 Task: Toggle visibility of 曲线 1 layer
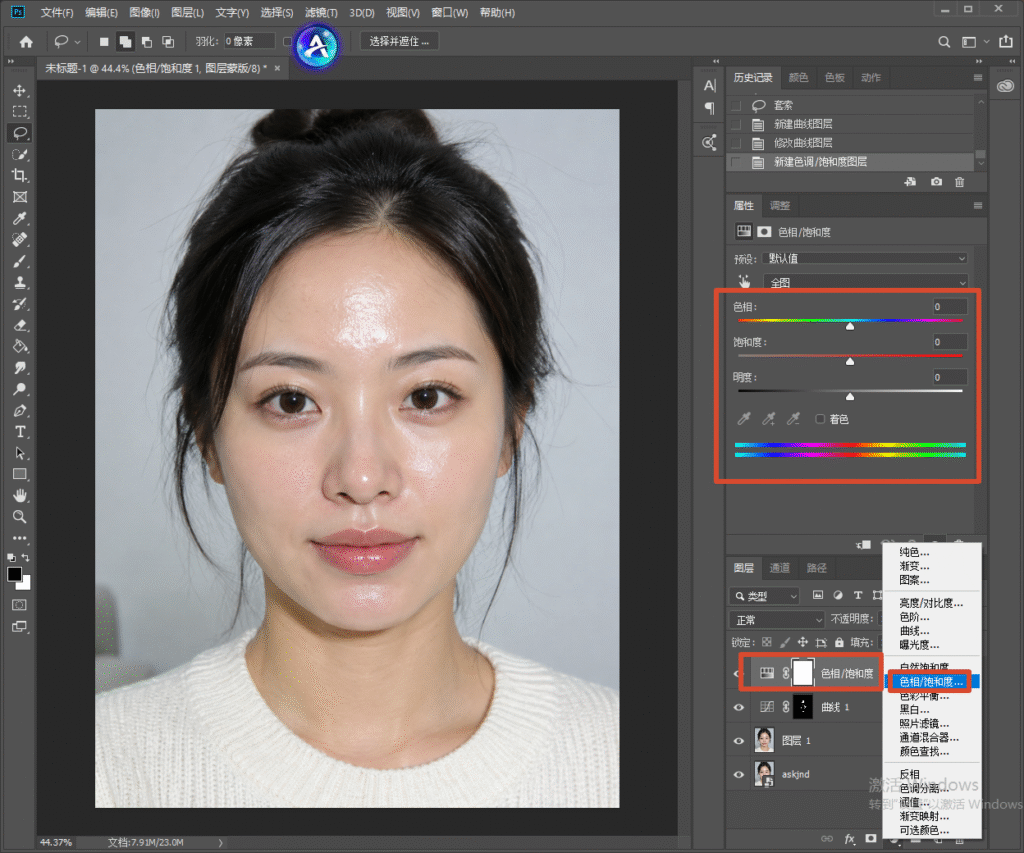[739, 707]
